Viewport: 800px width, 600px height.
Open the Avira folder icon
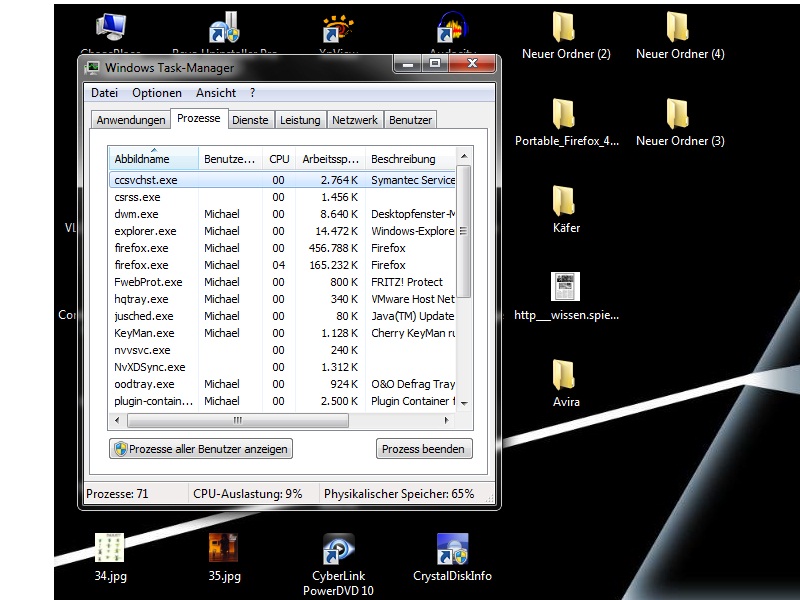(x=563, y=375)
